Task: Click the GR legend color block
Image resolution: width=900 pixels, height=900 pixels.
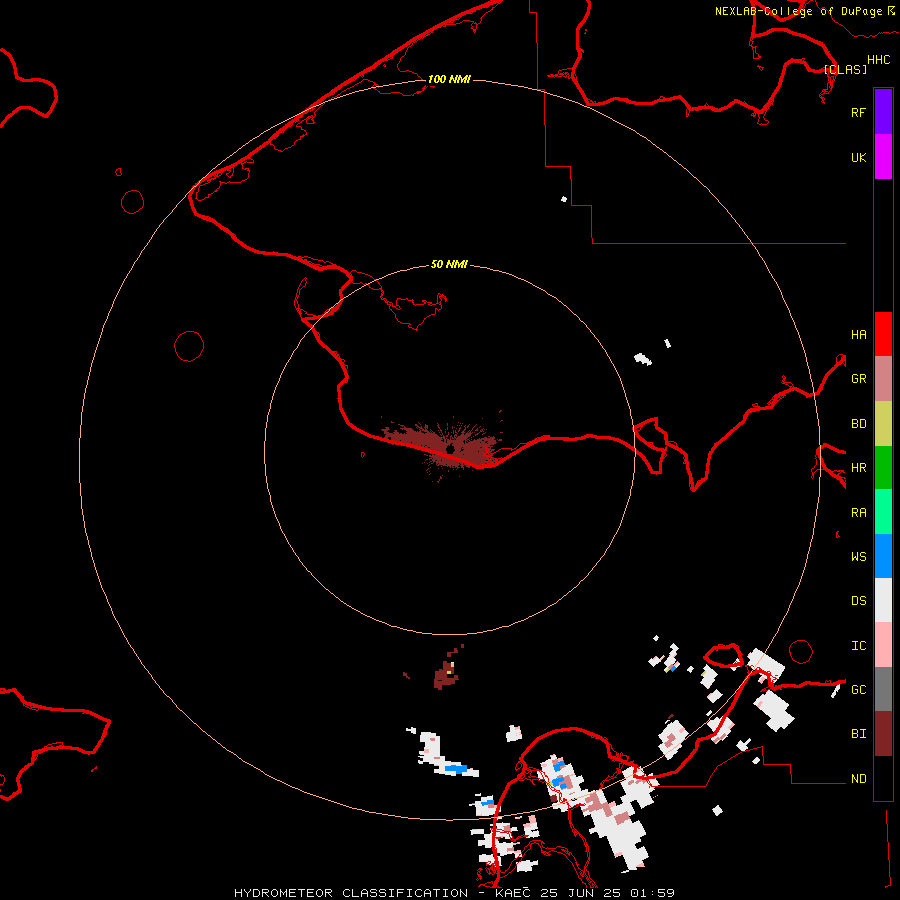Action: [883, 379]
